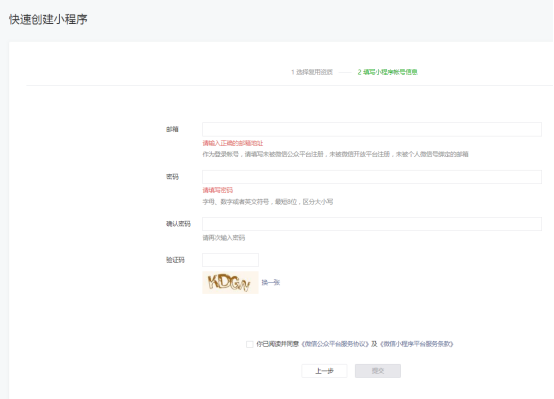This screenshot has width=554, height=399.
Task: Click the 确认密码 field label
Action: (x=178, y=224)
